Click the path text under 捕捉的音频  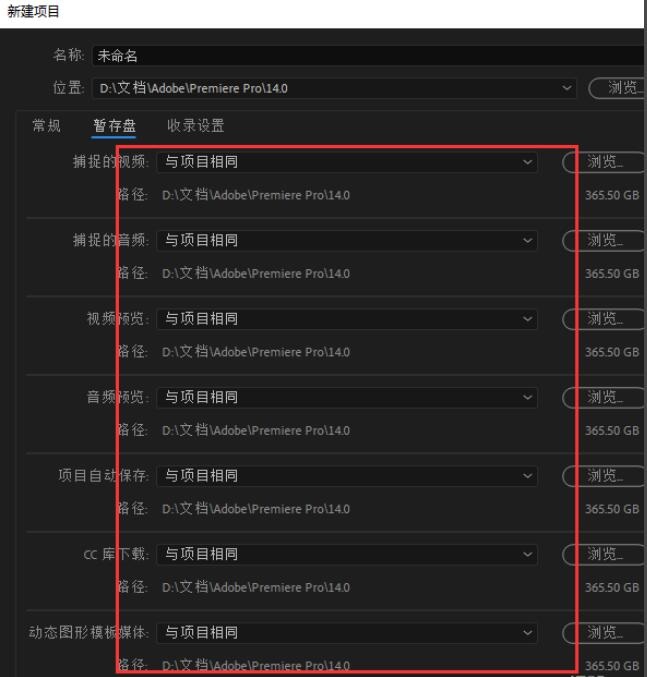(256, 273)
